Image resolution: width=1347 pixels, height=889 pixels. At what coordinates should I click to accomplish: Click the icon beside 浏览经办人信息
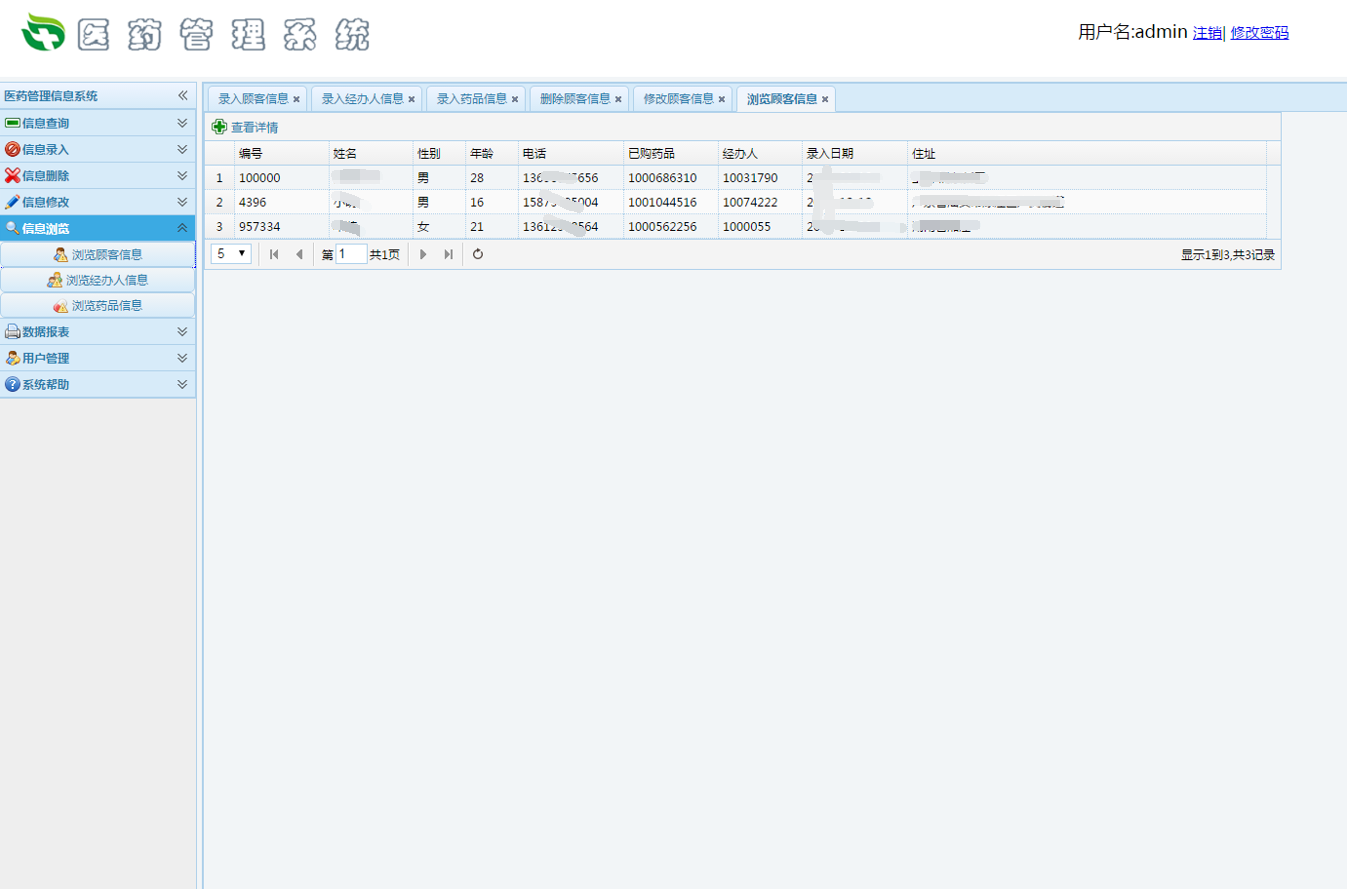coord(54,280)
